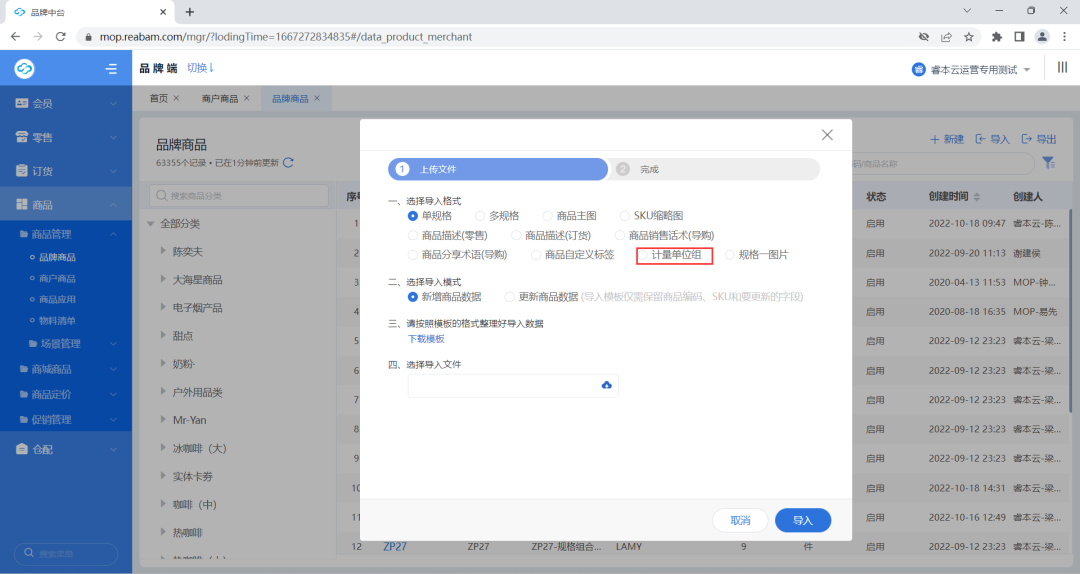Bookmark this page with the star icon
1080x574 pixels.
coord(968,37)
